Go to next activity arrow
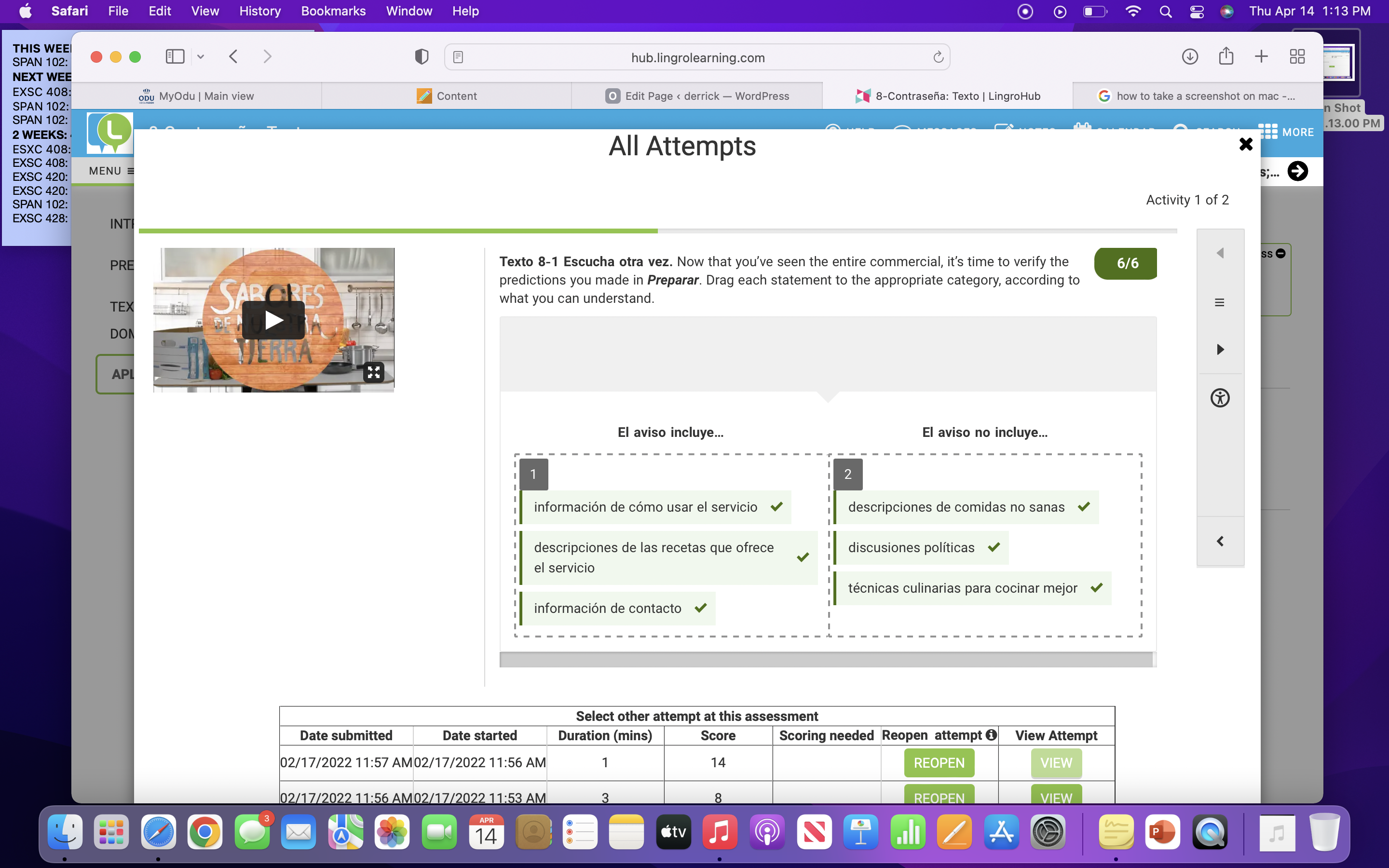Image resolution: width=1389 pixels, height=868 pixels. (1220, 349)
